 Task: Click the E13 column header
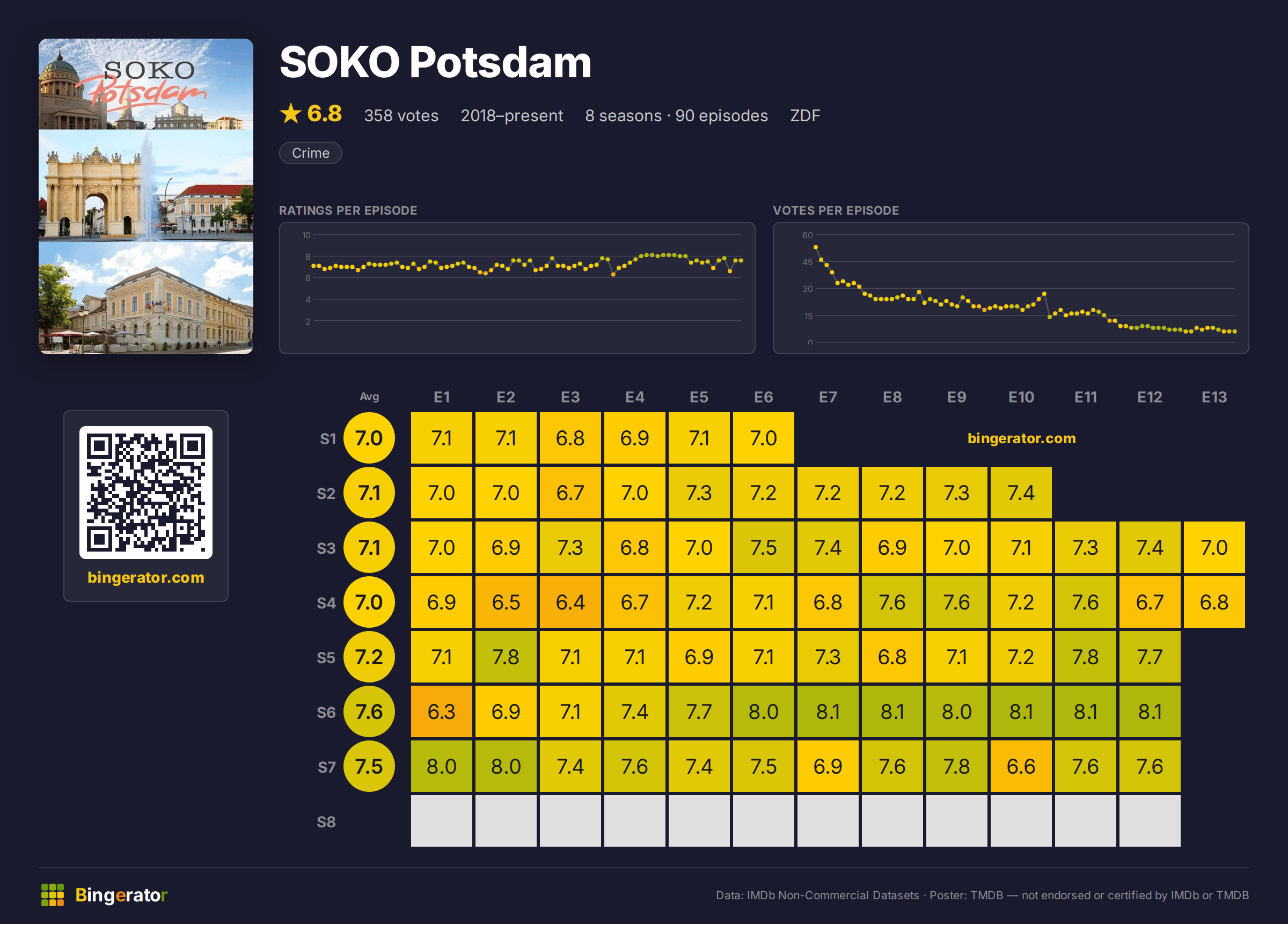pos(1214,398)
